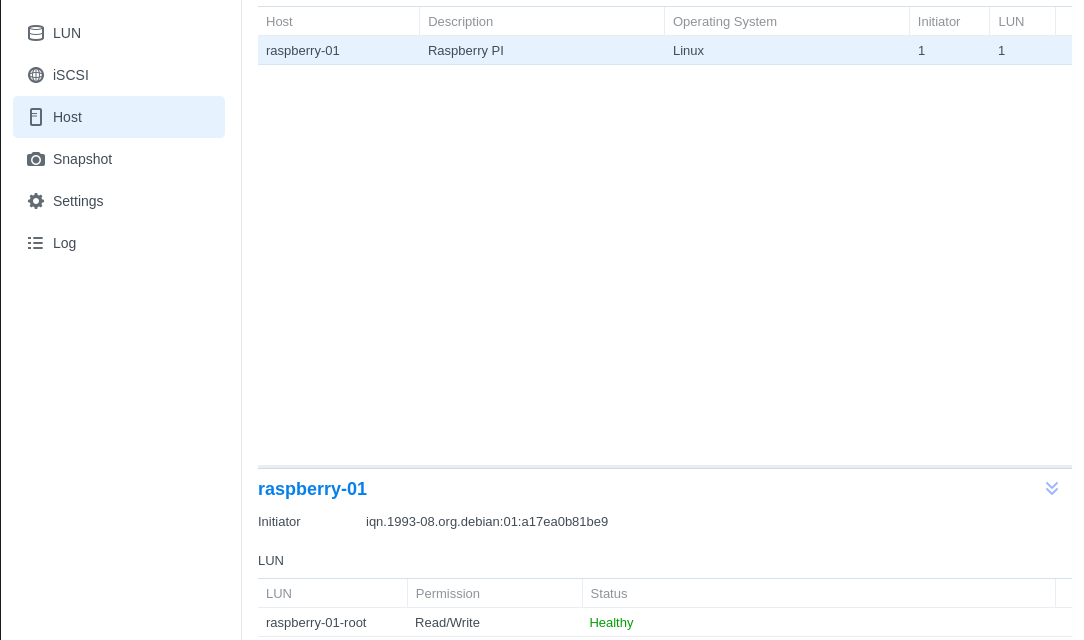Screen dimensions: 1084x640
Task: Click the iSCSI globe icon
Action: pos(36,75)
